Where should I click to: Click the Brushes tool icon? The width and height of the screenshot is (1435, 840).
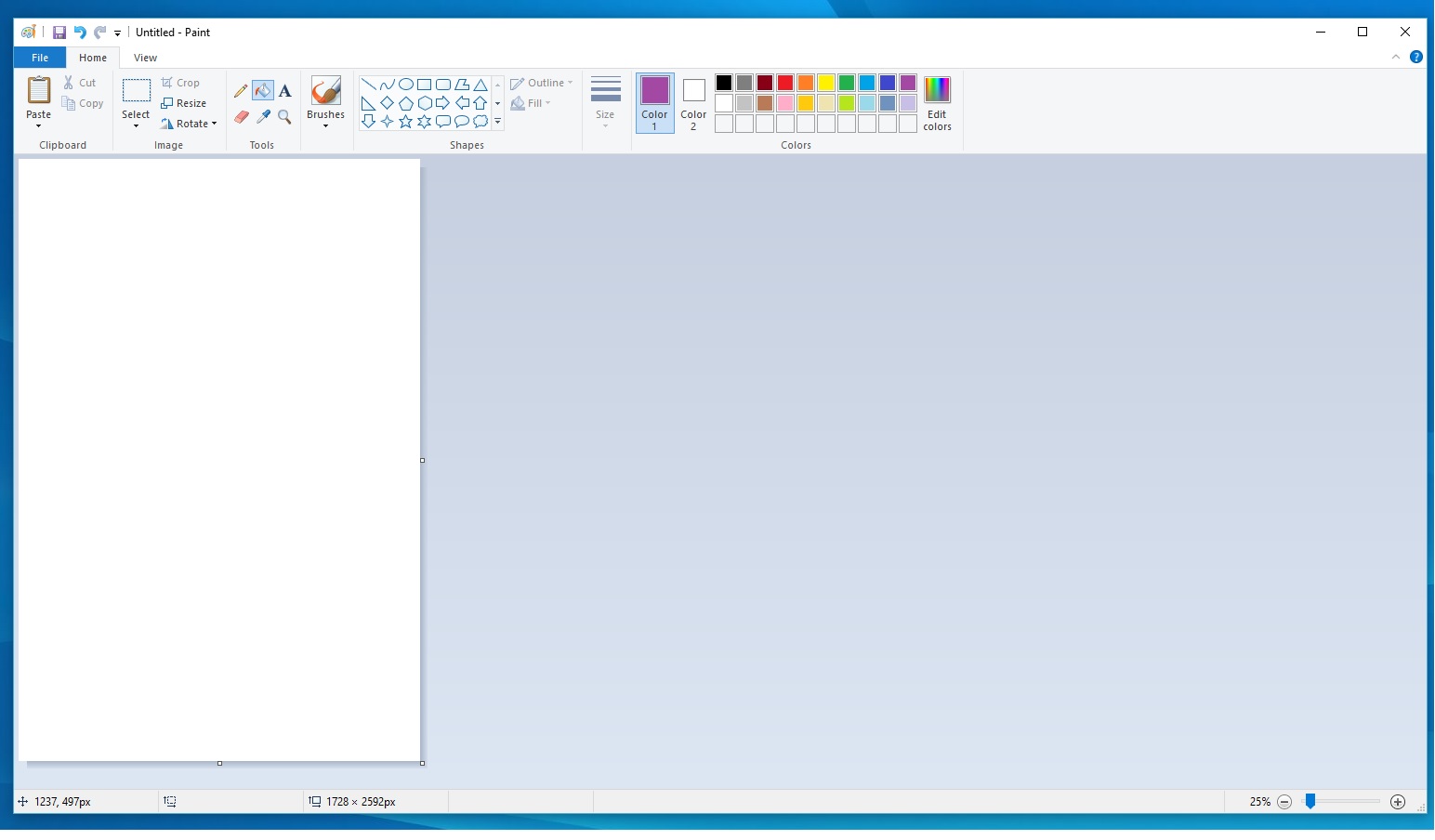coord(325,91)
